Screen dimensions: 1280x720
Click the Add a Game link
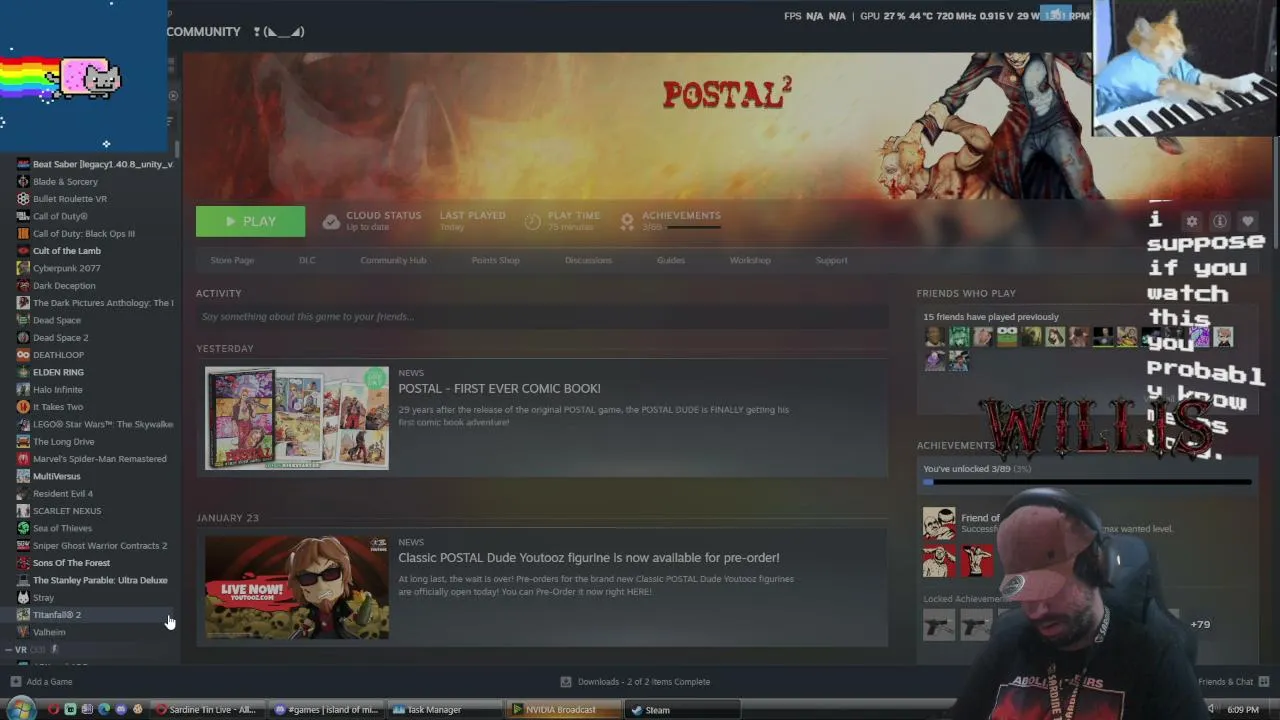(x=49, y=682)
